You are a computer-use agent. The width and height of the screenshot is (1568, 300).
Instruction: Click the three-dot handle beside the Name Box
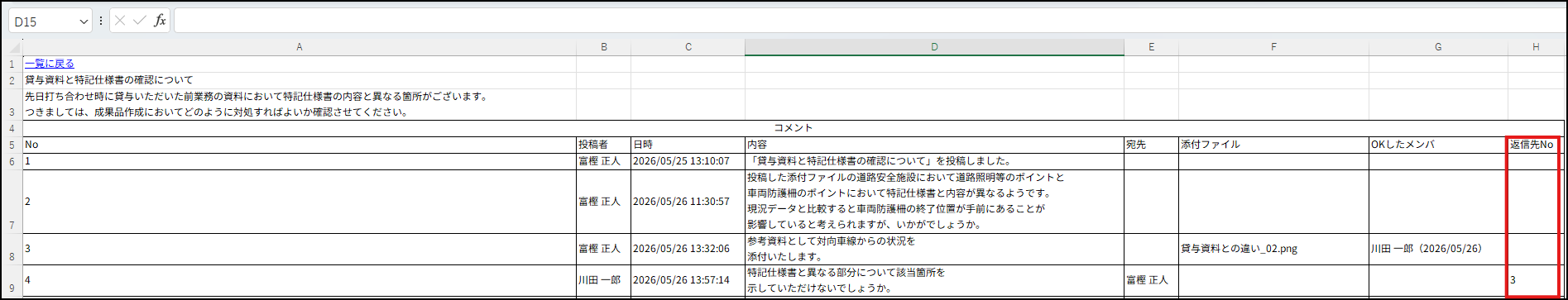point(101,21)
